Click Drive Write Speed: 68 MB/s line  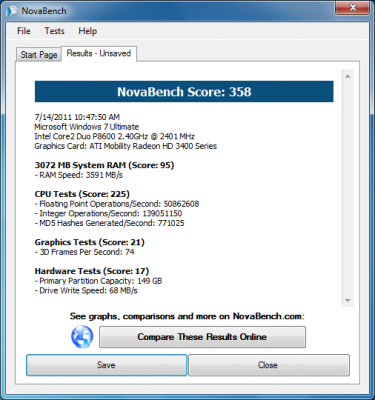click(x=86, y=291)
